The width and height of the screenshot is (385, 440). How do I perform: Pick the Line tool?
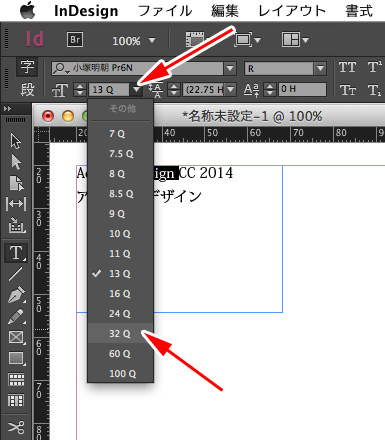pos(15,274)
